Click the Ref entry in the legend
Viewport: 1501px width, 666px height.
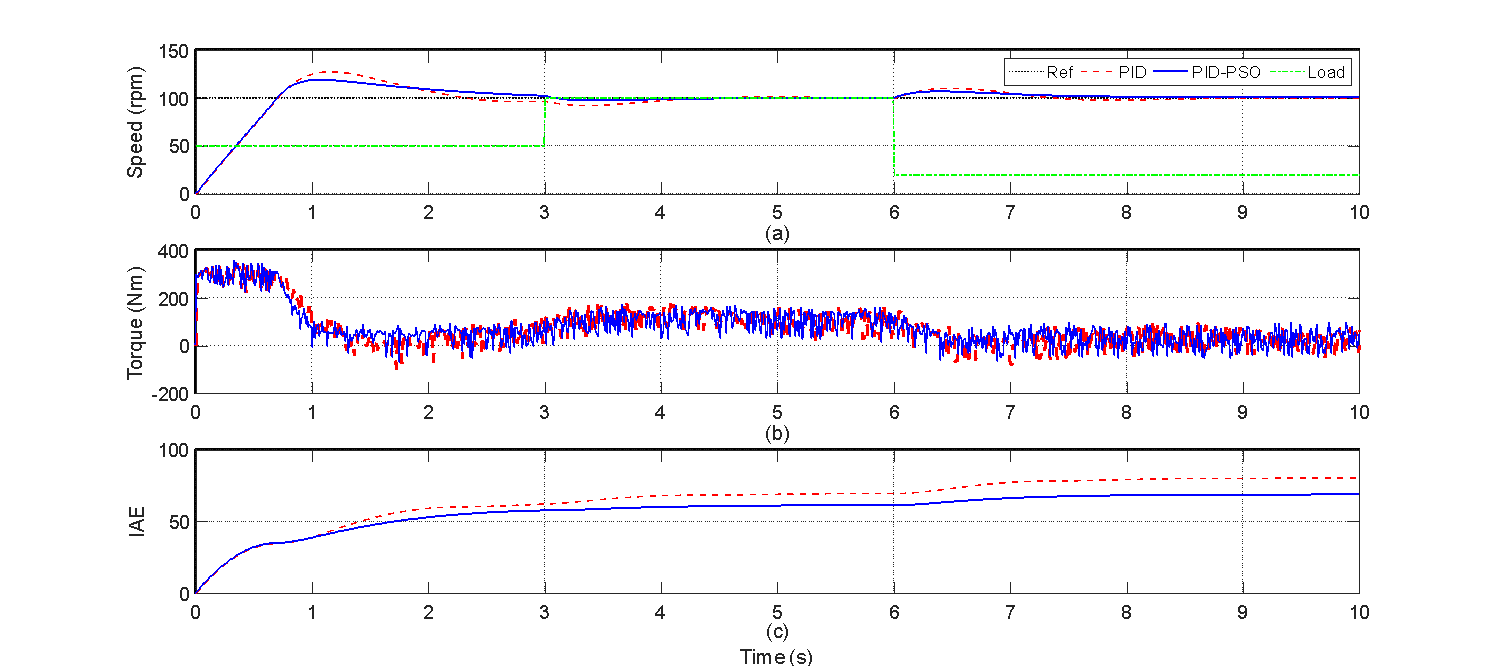[1059, 72]
